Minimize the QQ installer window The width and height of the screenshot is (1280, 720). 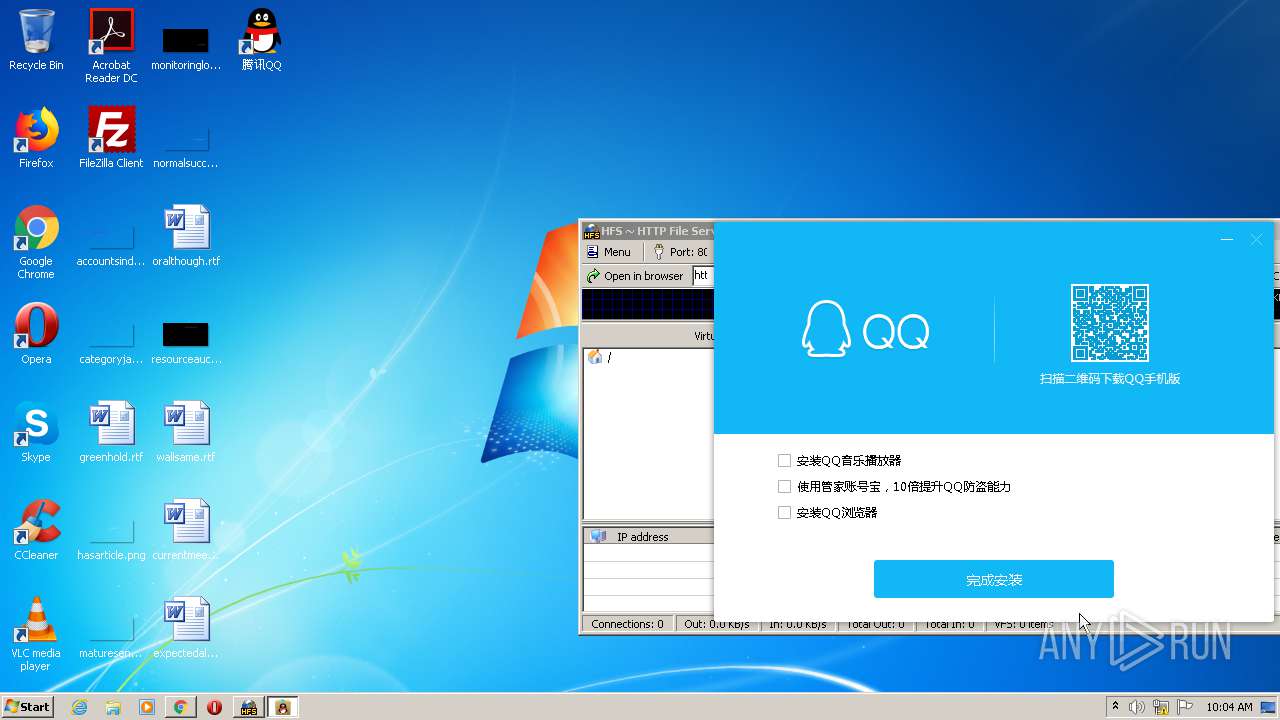[x=1227, y=240]
